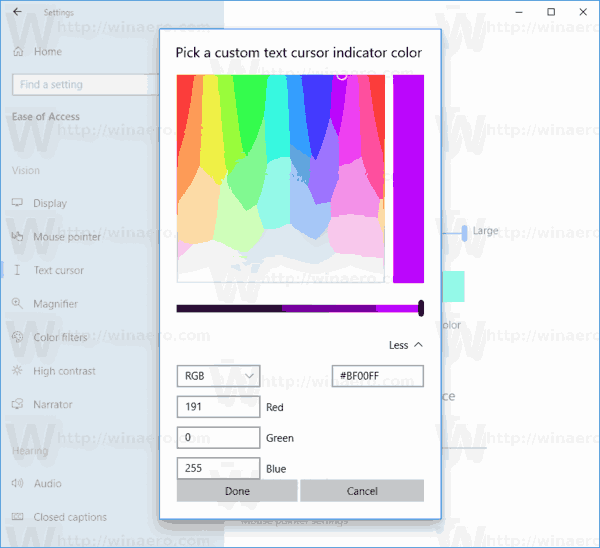Open the Audio settings page

48,484
